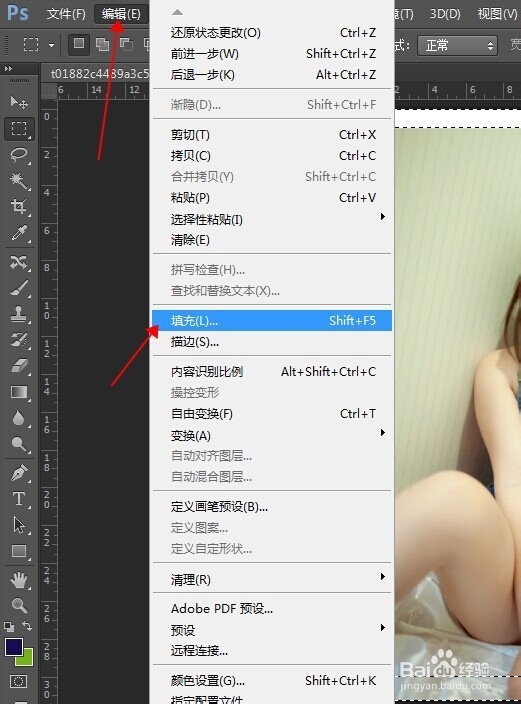Choose 颜色设置(G)... menu entry
Screen dimensions: 521x704
272,681
